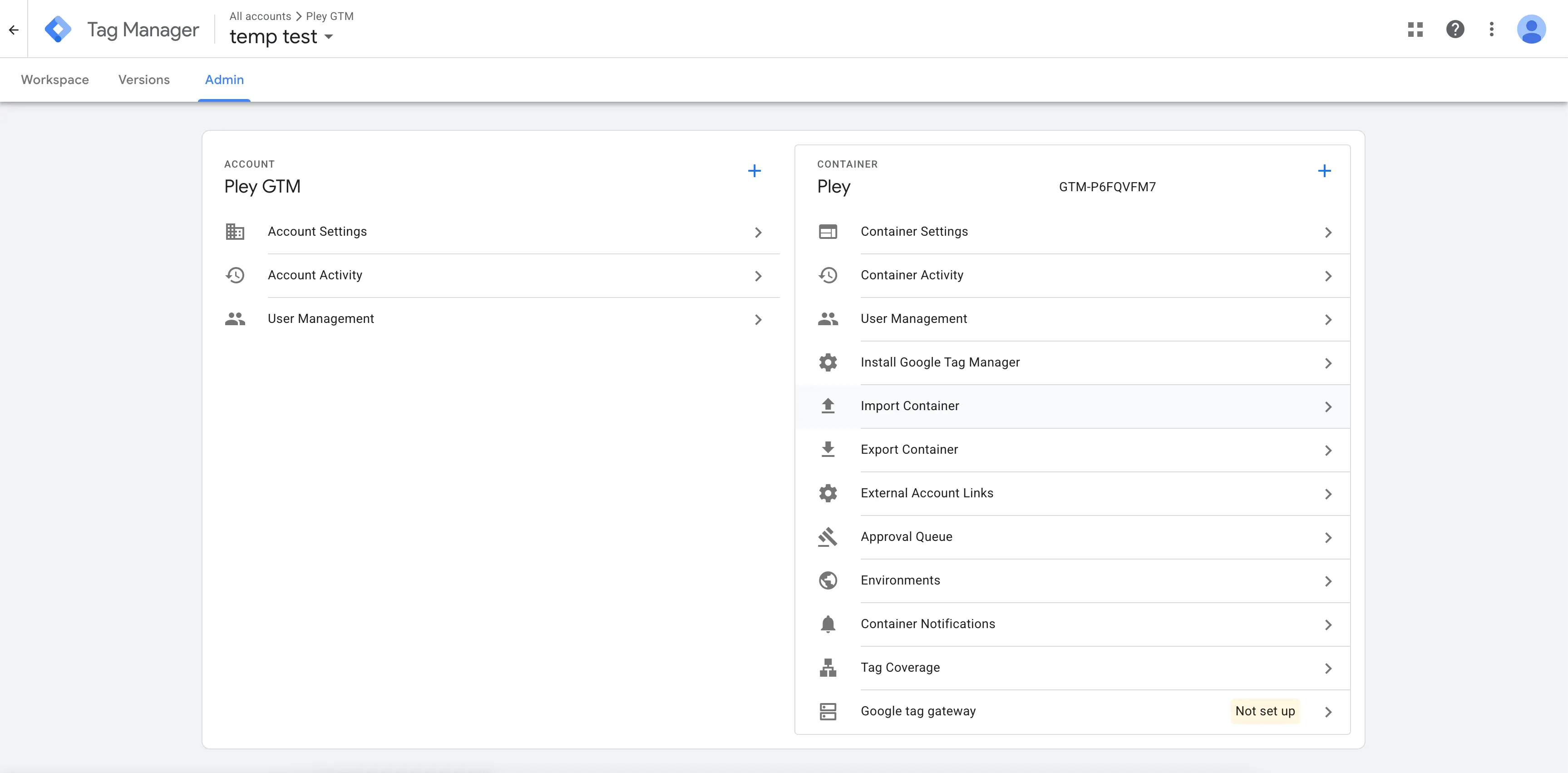Screen dimensions: 1568x773
Task: Click the user profile avatar
Action: coord(1531,29)
